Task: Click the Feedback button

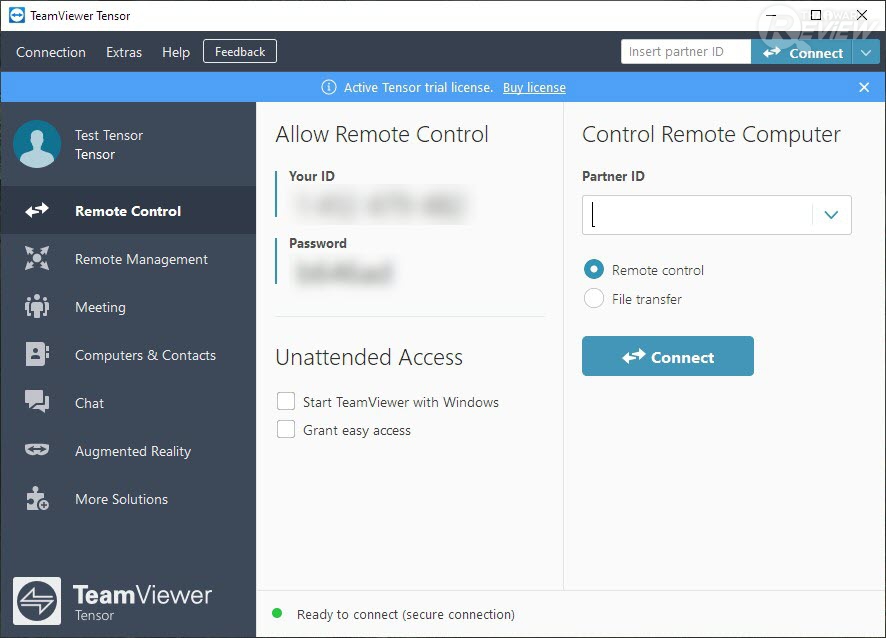Action: pos(240,51)
